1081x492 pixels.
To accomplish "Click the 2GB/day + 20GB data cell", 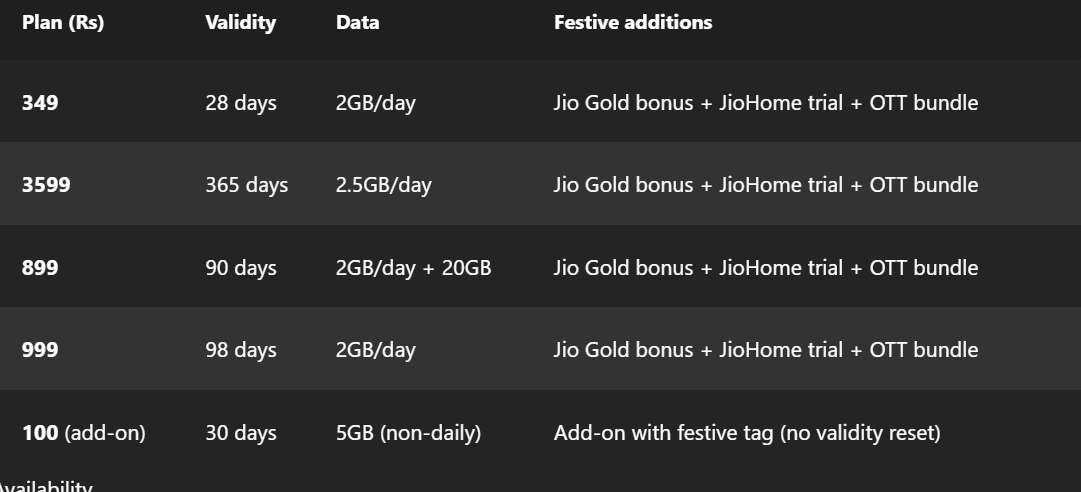I will (x=413, y=268).
